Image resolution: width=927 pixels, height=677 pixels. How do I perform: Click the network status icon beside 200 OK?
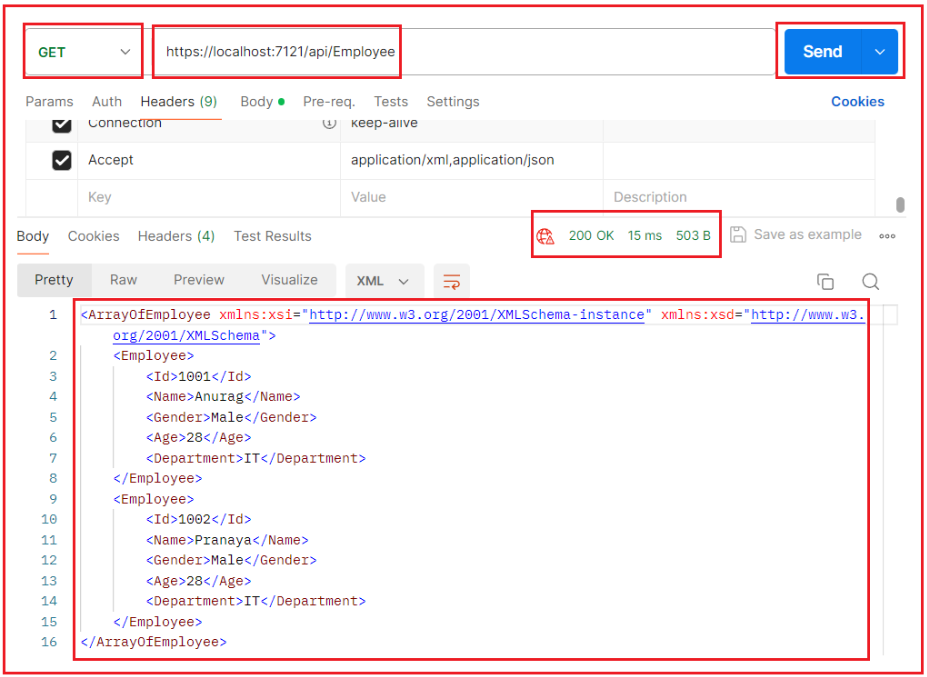click(x=546, y=236)
